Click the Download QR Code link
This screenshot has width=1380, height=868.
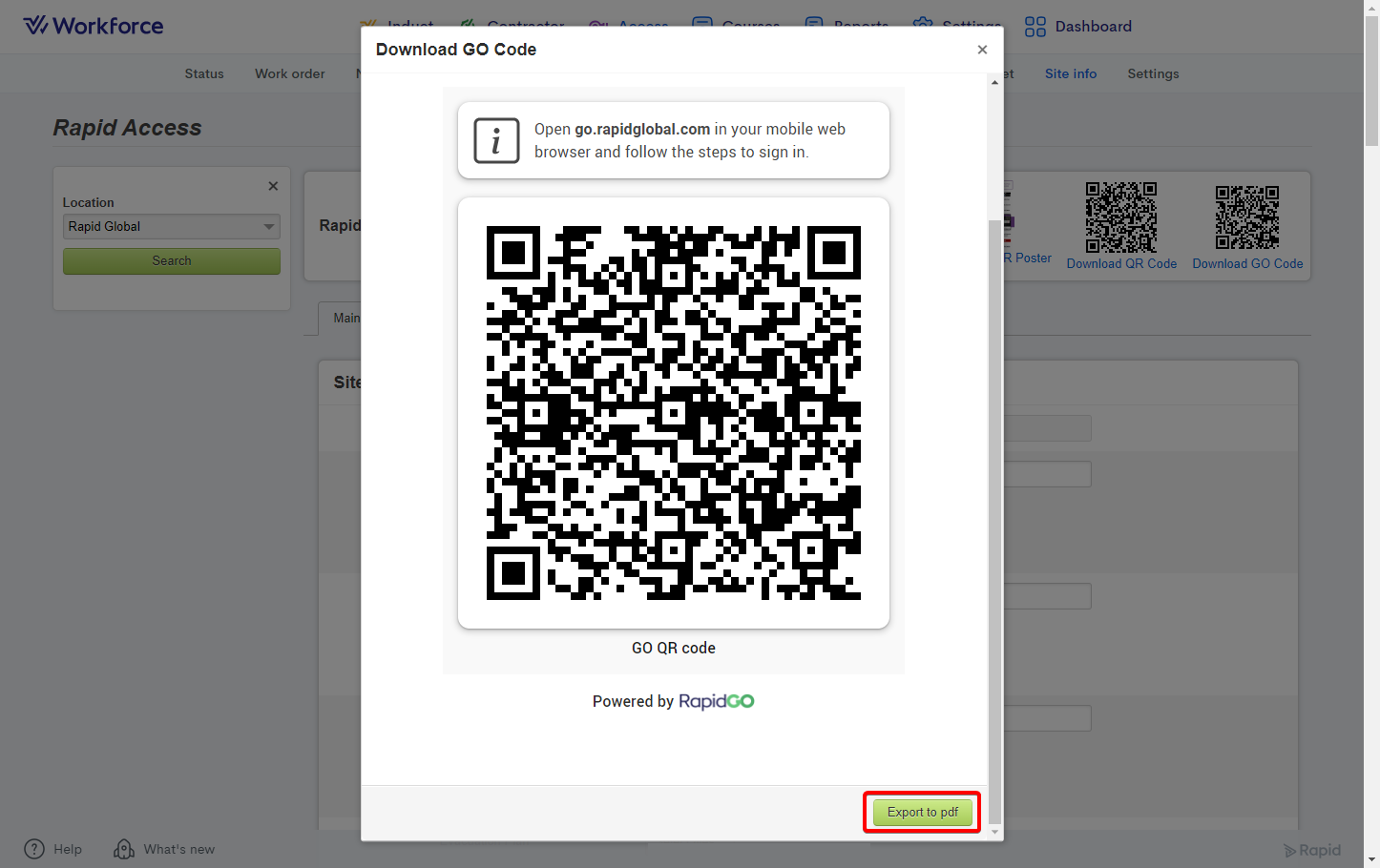[x=1121, y=264]
